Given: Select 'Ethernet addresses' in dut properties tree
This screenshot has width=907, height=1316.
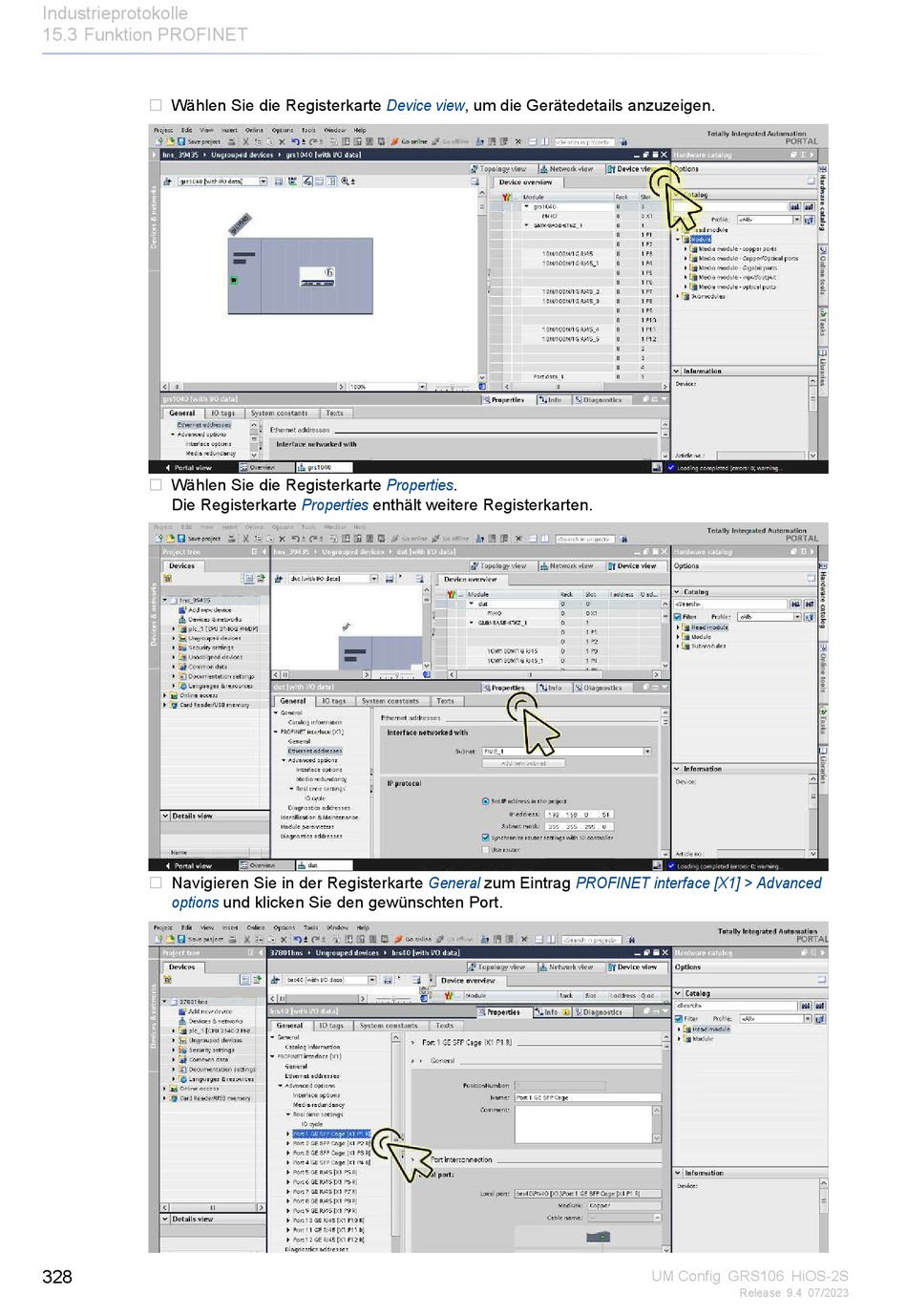Looking at the screenshot, I should pos(315,751).
